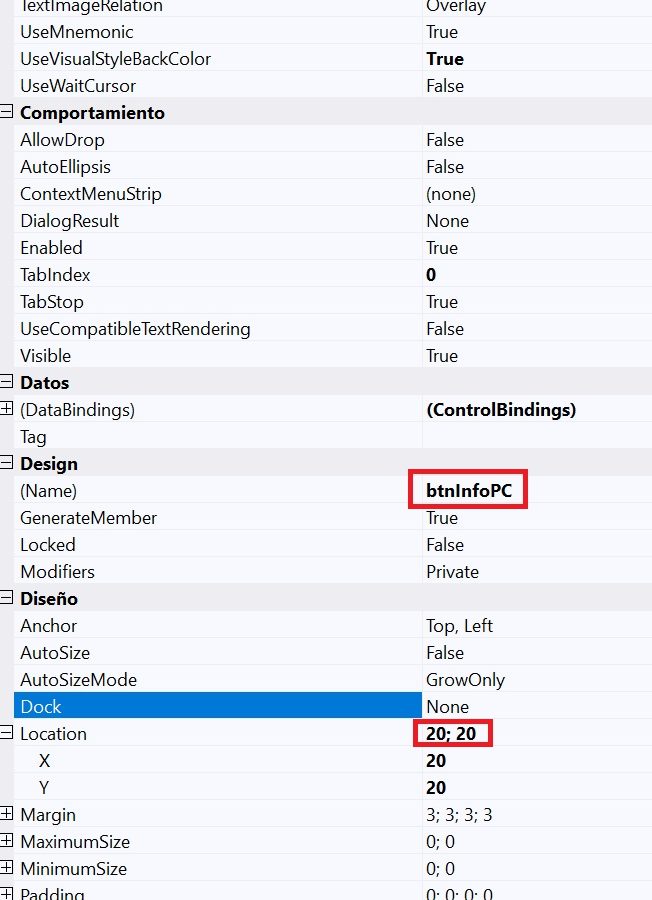Expand the (DataBindings) property node
Image resolution: width=652 pixels, height=900 pixels.
(7, 410)
